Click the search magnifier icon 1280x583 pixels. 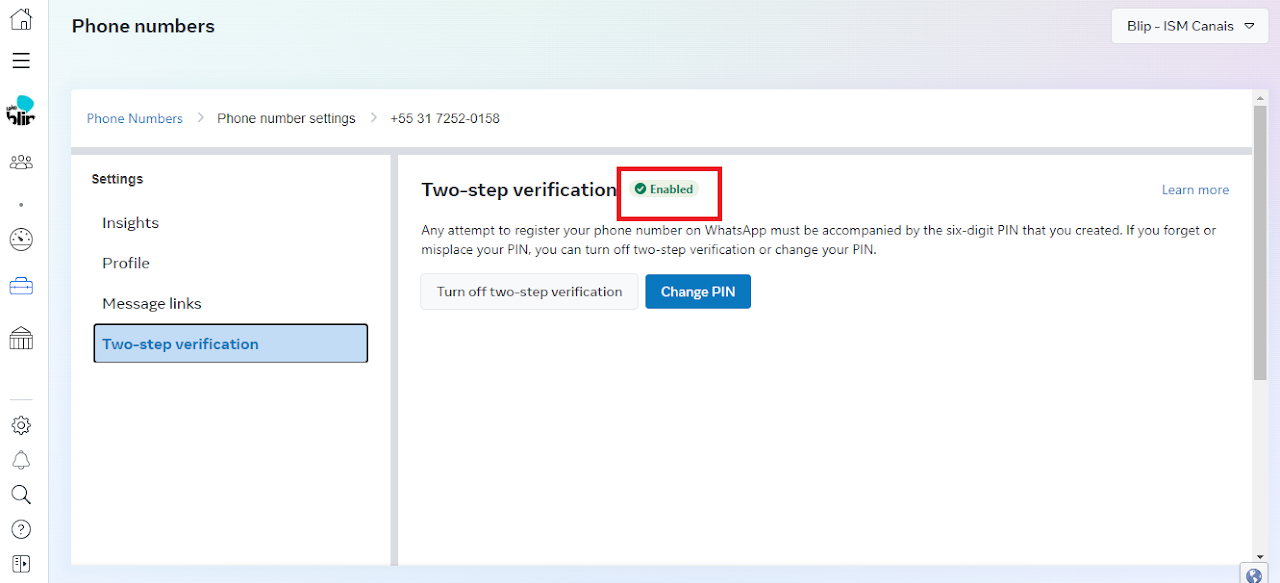pos(21,495)
